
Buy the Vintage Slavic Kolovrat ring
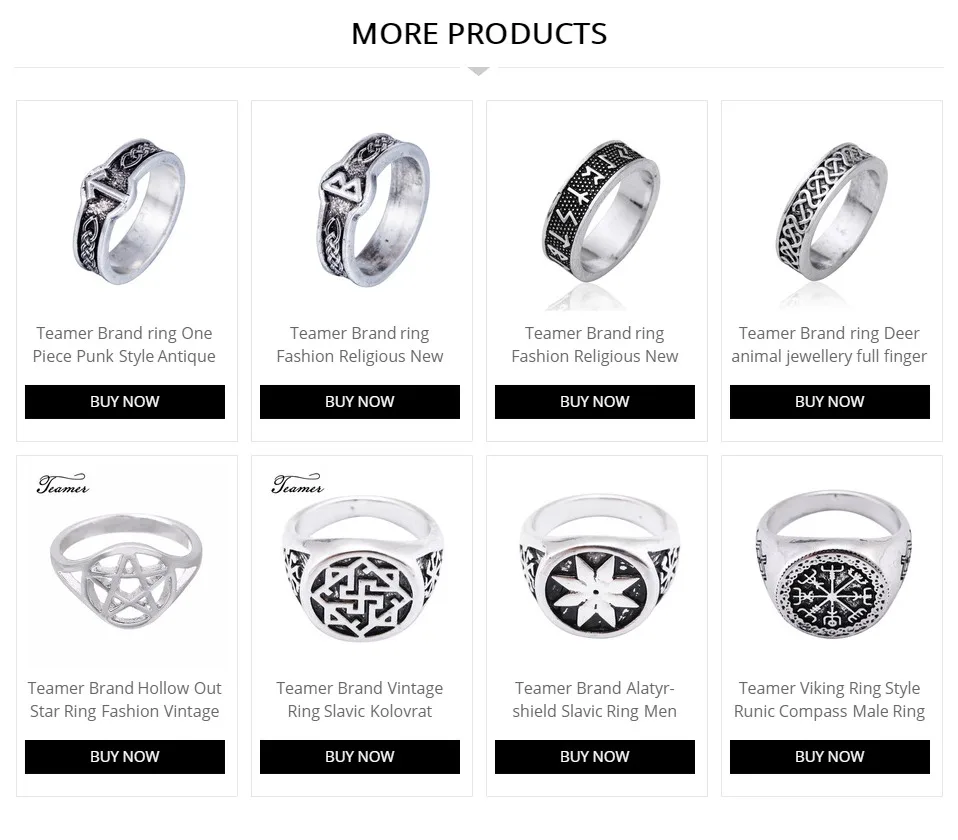click(360, 756)
